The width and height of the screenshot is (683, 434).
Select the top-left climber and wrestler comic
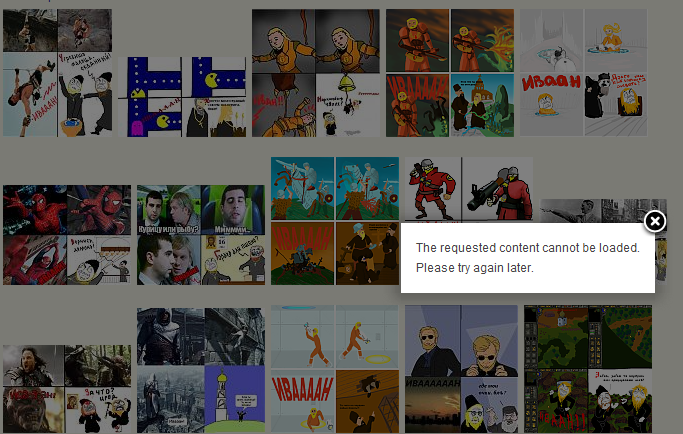click(x=56, y=73)
